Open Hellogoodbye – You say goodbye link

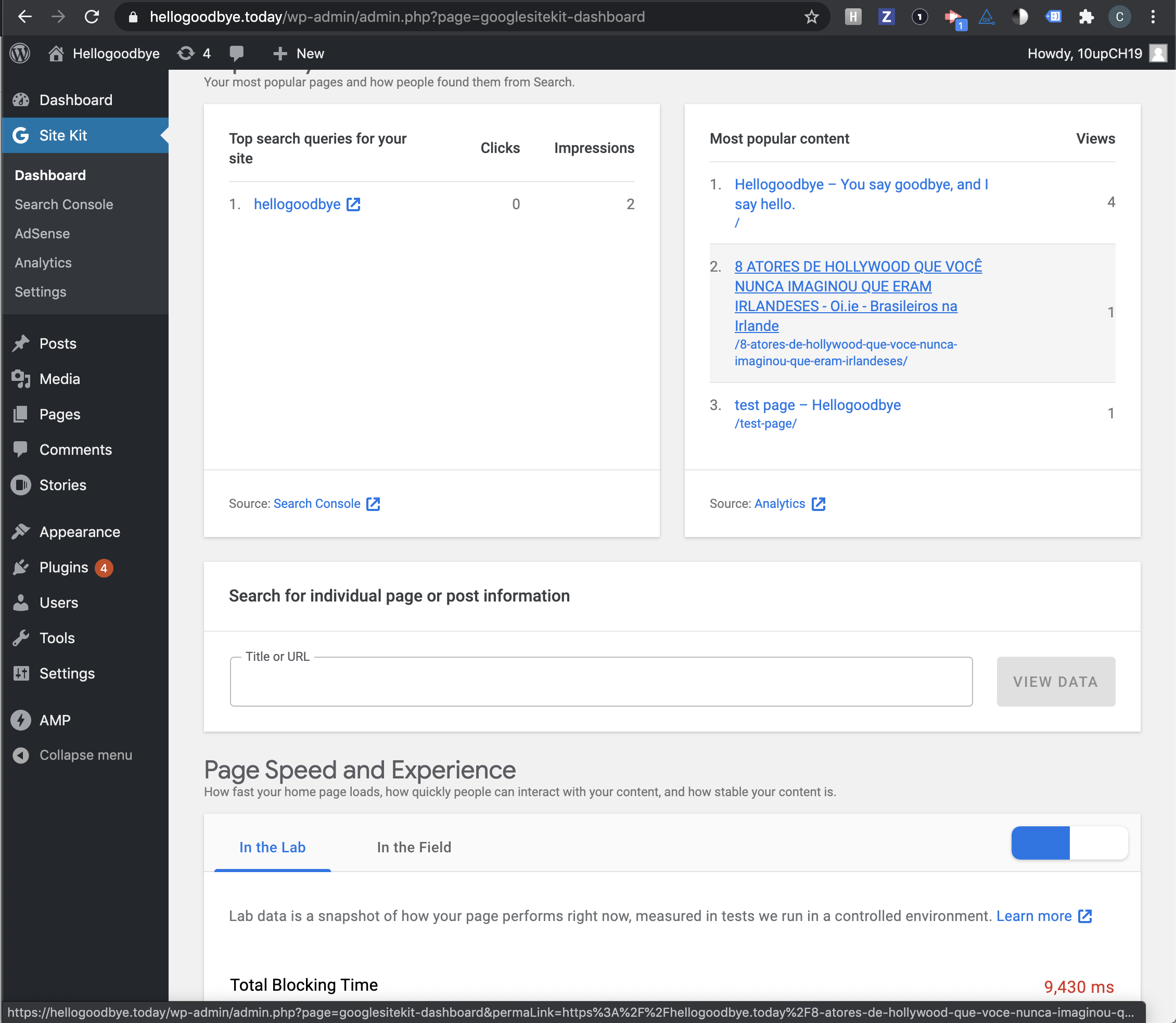tap(861, 194)
